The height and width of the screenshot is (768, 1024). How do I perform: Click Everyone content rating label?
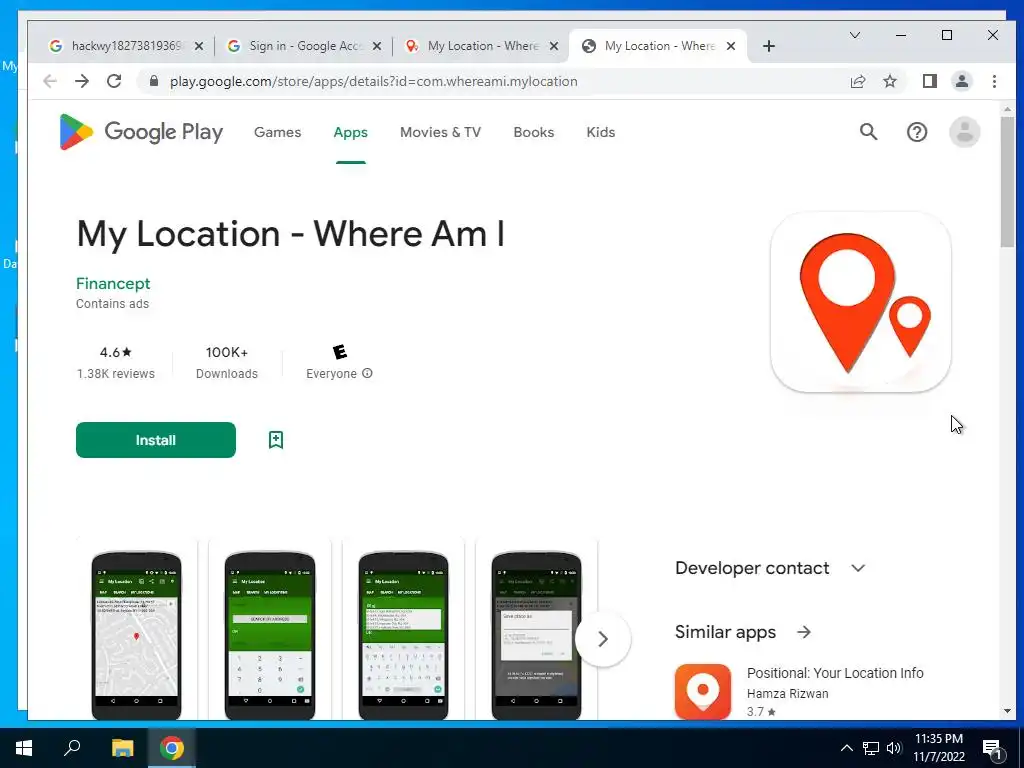[x=331, y=374]
